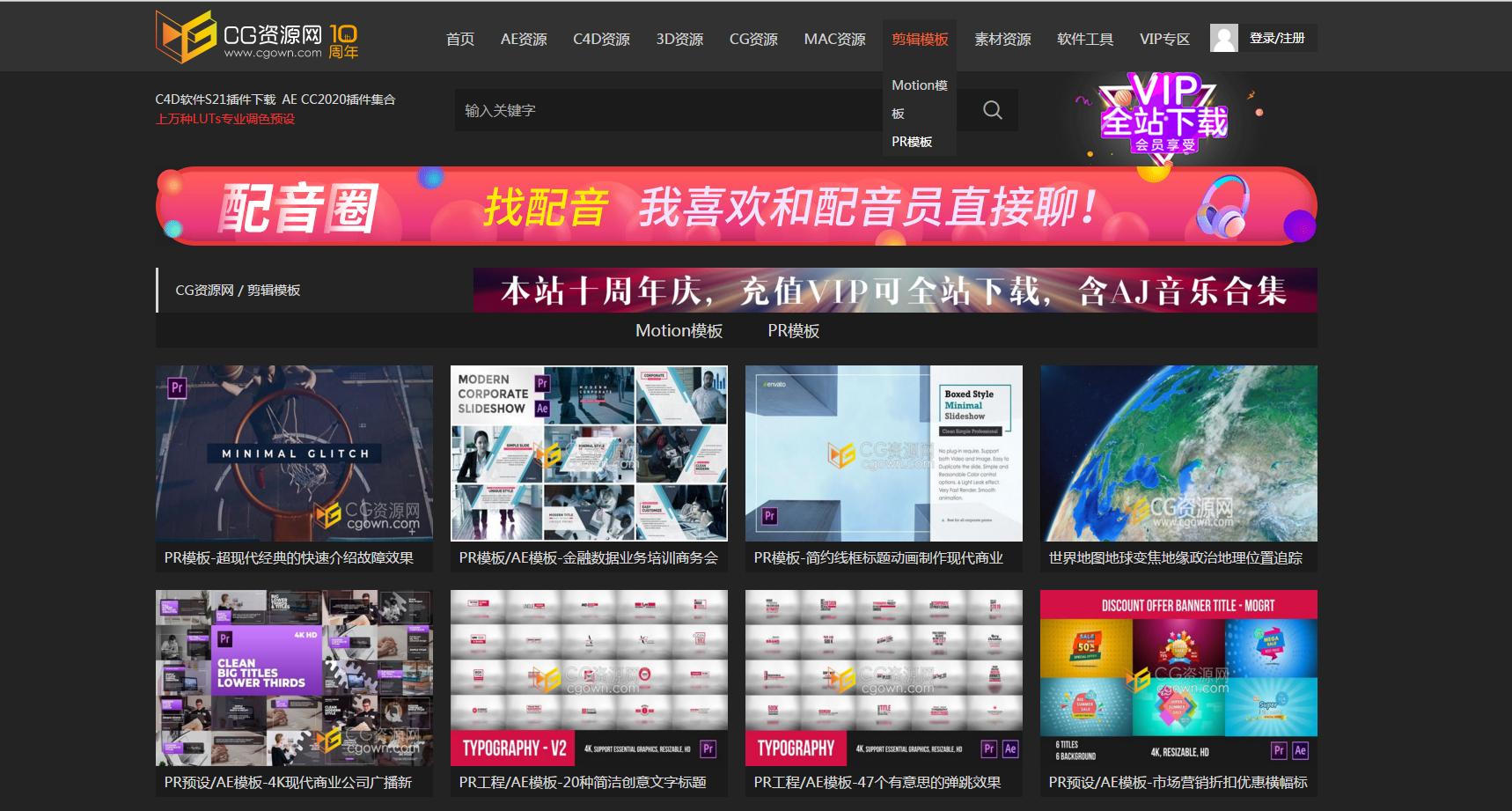Image resolution: width=1512 pixels, height=811 pixels.
Task: Click the user avatar icon beside 登录/注册
Action: [x=1222, y=37]
